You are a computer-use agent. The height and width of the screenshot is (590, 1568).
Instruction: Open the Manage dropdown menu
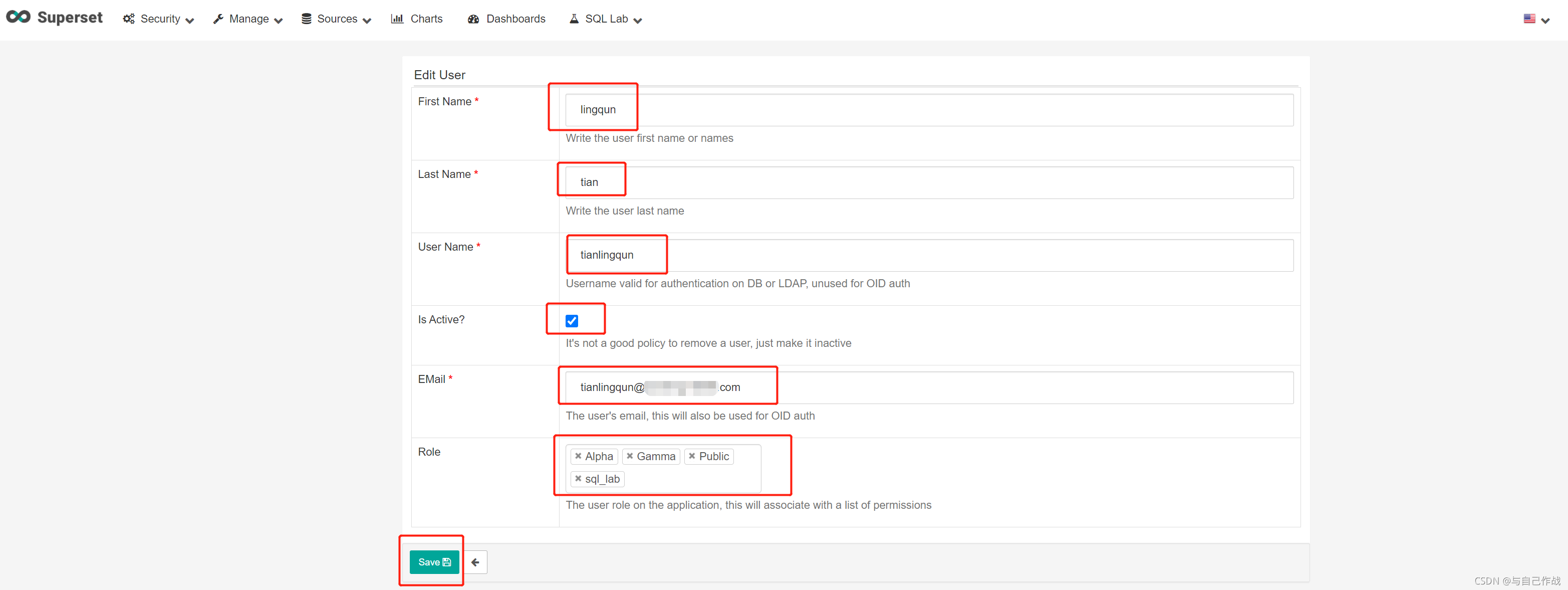(x=248, y=19)
